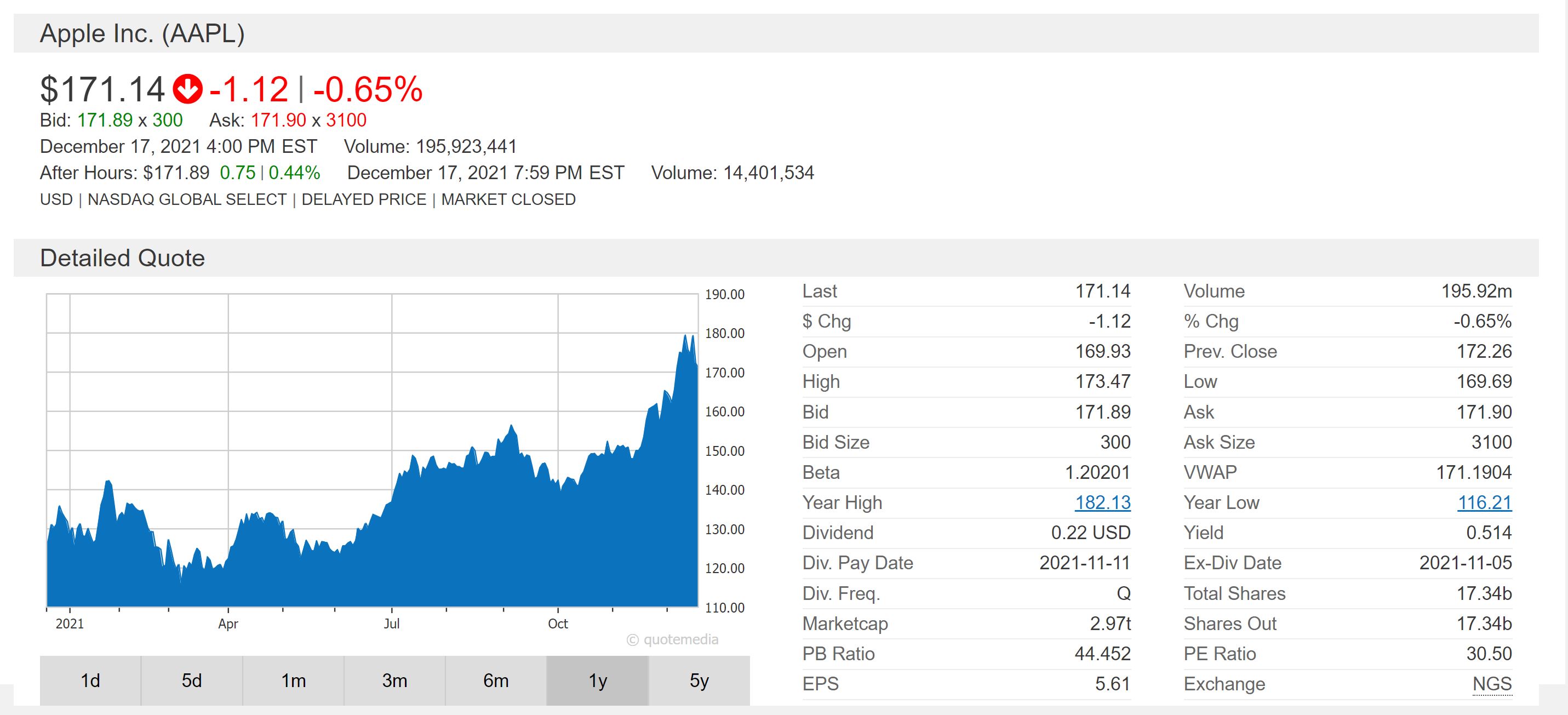Click the NGS exchange abbreviation
1568x715 pixels.
(1492, 684)
